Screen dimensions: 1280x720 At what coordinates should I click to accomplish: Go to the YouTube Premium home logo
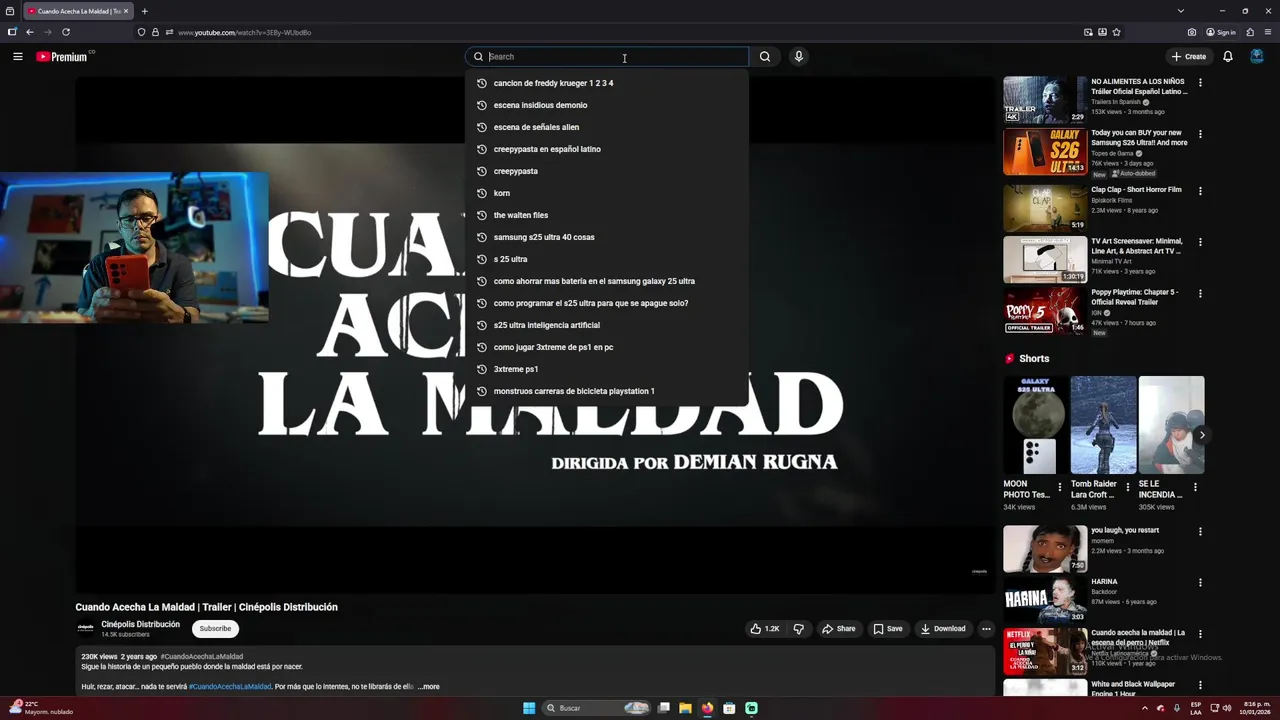click(x=62, y=57)
